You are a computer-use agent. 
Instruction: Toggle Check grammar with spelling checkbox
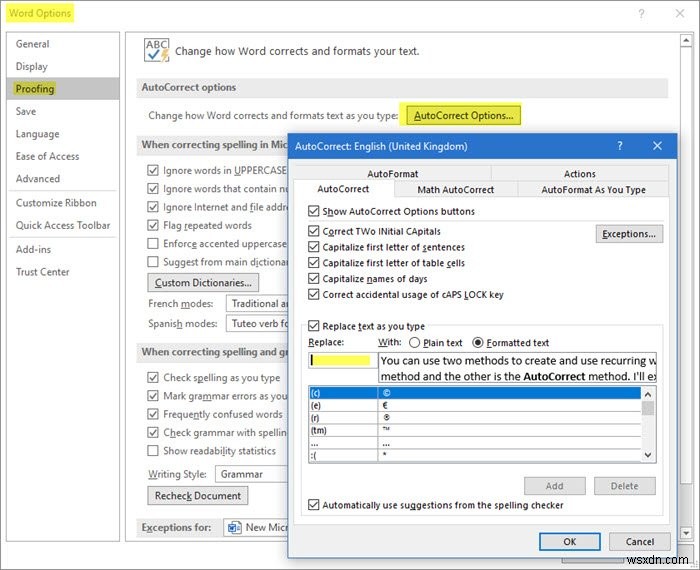(x=153, y=433)
